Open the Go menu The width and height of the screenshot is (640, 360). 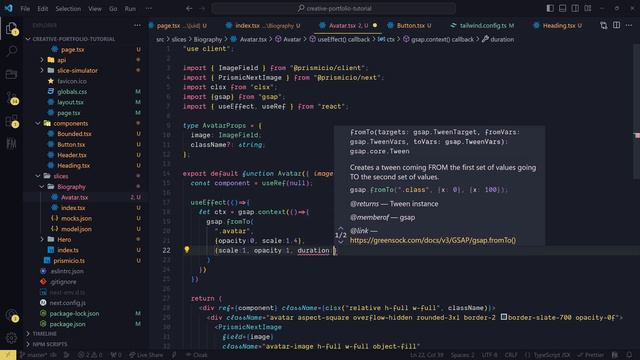coord(113,9)
